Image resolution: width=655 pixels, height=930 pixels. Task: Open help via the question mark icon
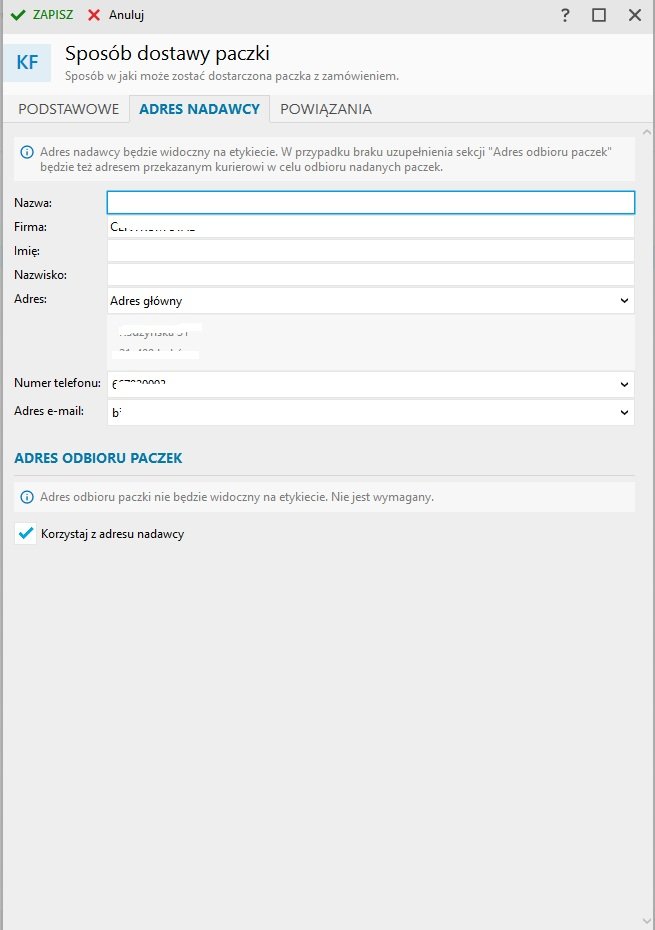[565, 15]
